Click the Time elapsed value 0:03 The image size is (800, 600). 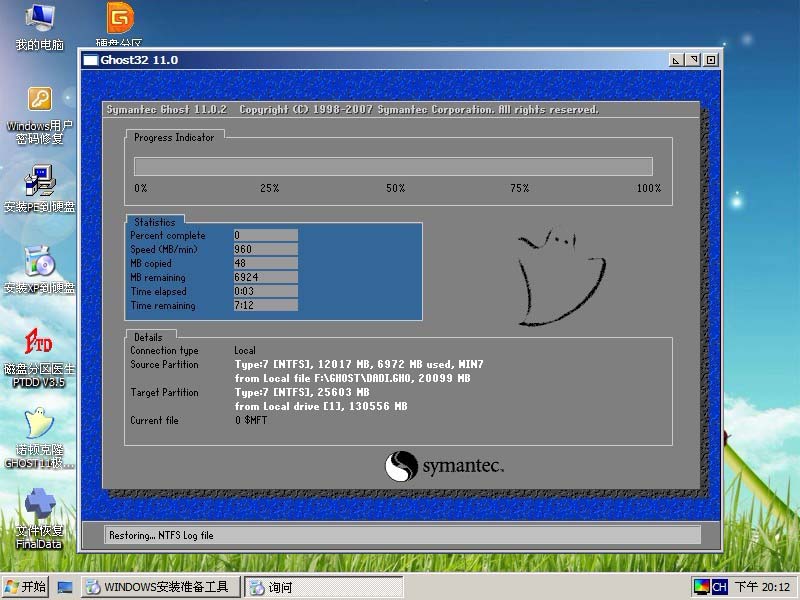pos(266,291)
